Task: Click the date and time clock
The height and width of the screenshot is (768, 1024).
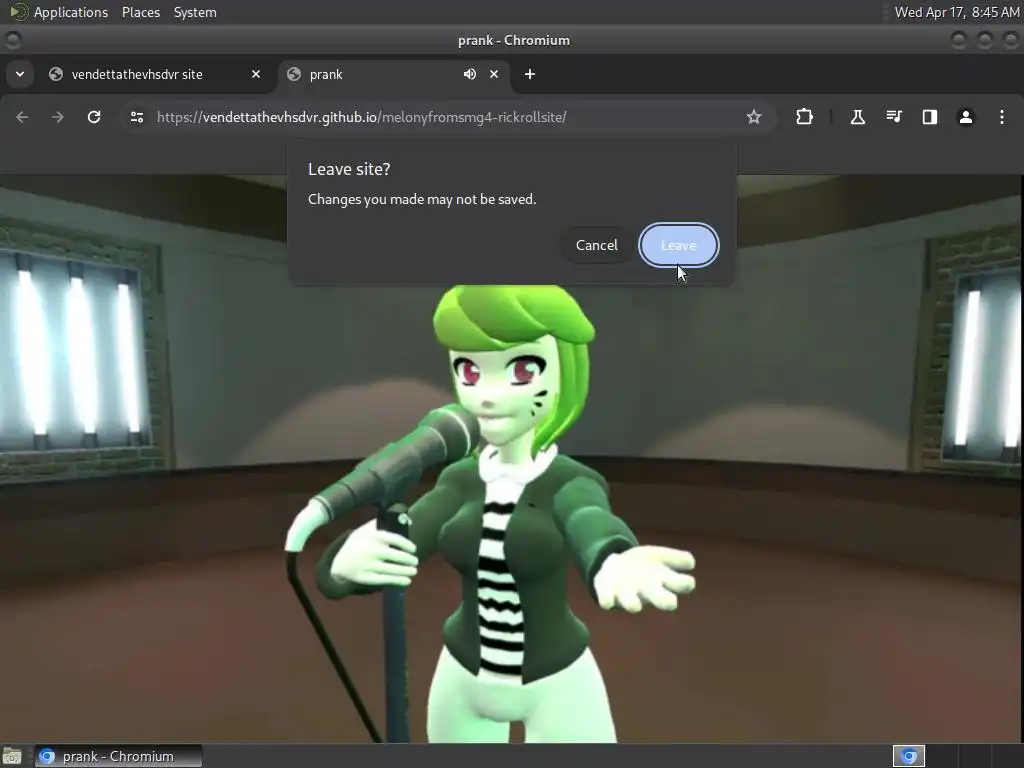Action: [956, 12]
